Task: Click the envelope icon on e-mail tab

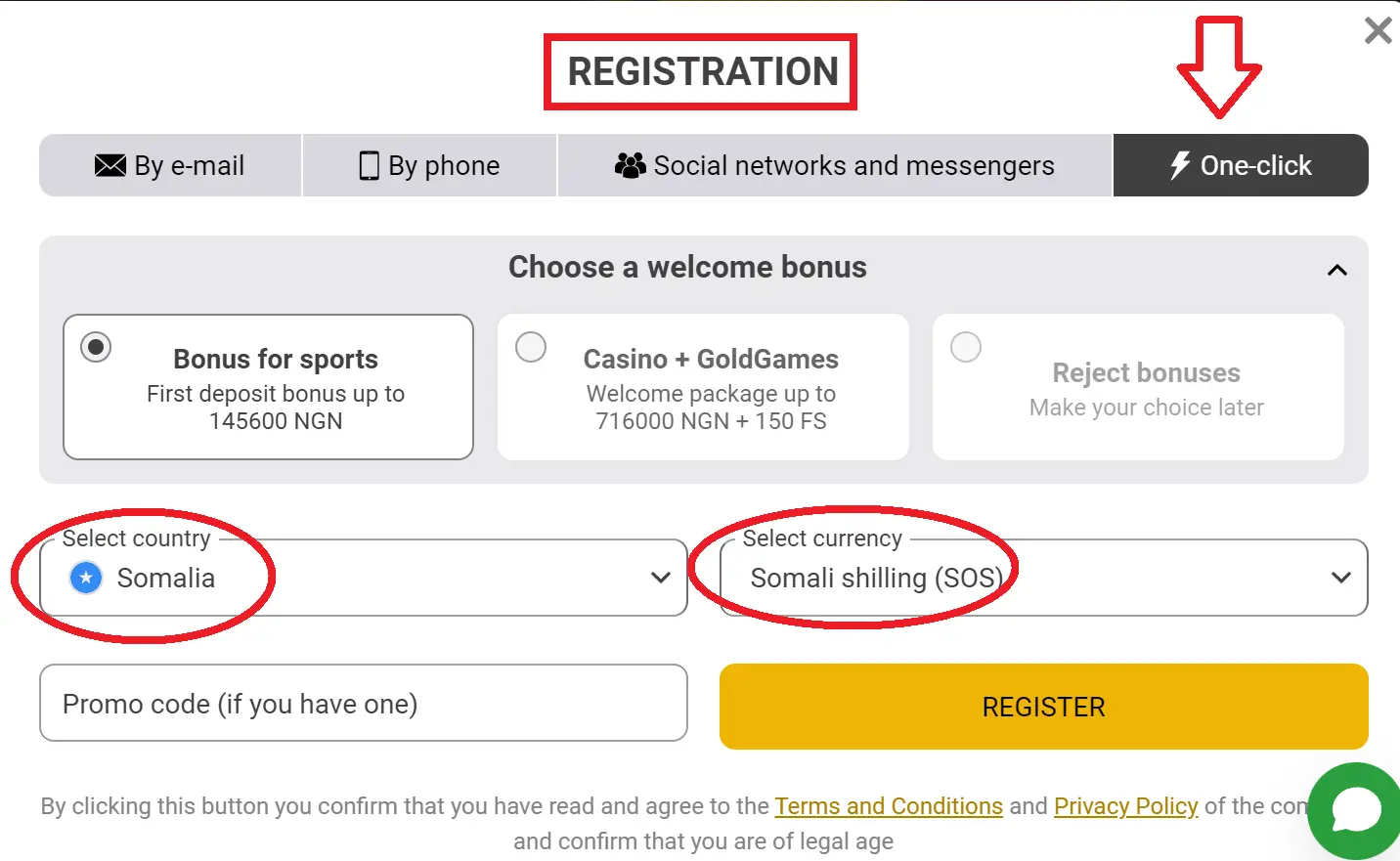Action: click(109, 165)
